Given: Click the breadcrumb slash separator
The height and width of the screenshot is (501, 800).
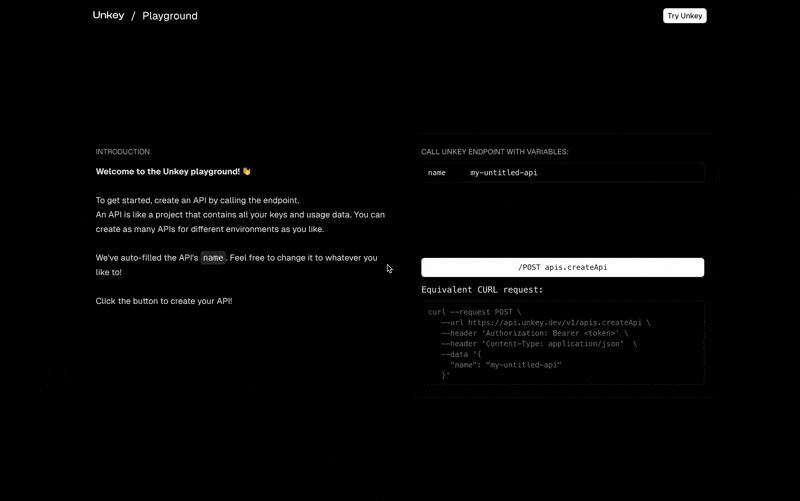Looking at the screenshot, I should (133, 16).
